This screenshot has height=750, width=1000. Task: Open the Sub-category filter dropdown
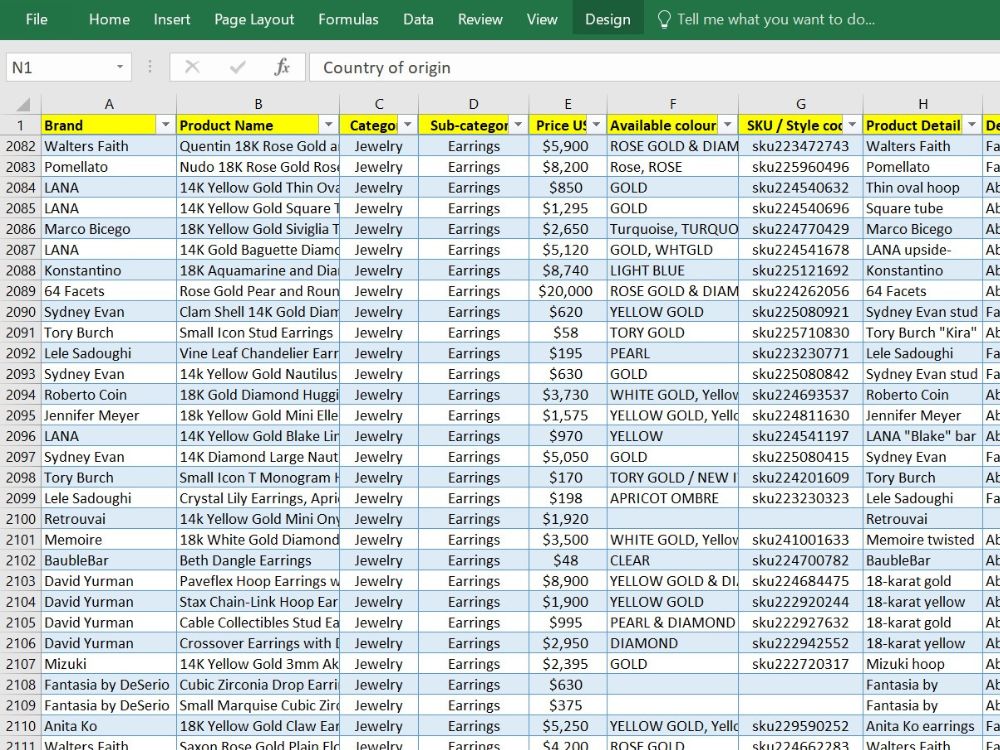[x=518, y=125]
